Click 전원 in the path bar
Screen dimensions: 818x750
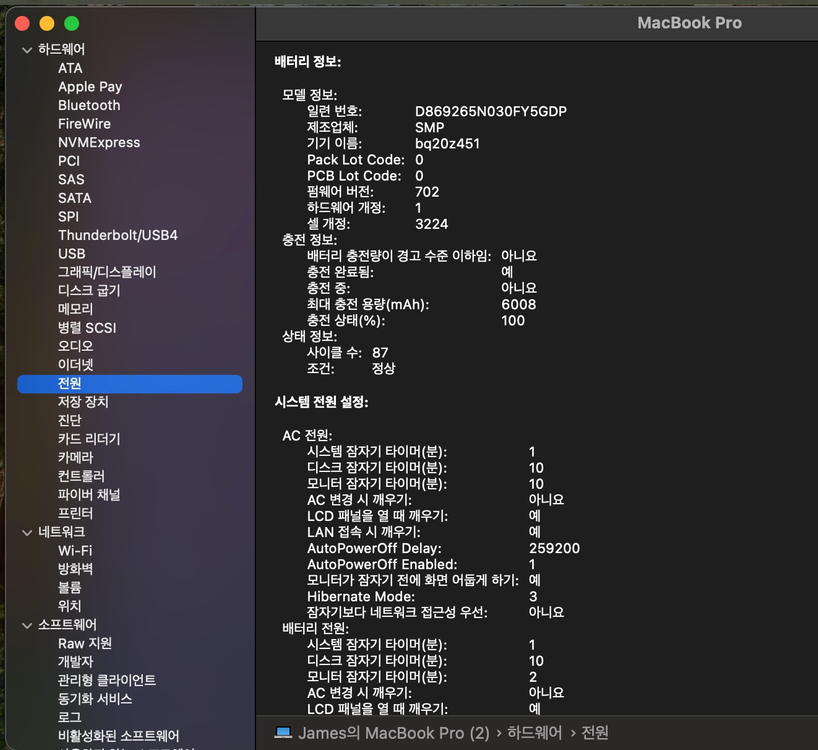pos(595,733)
